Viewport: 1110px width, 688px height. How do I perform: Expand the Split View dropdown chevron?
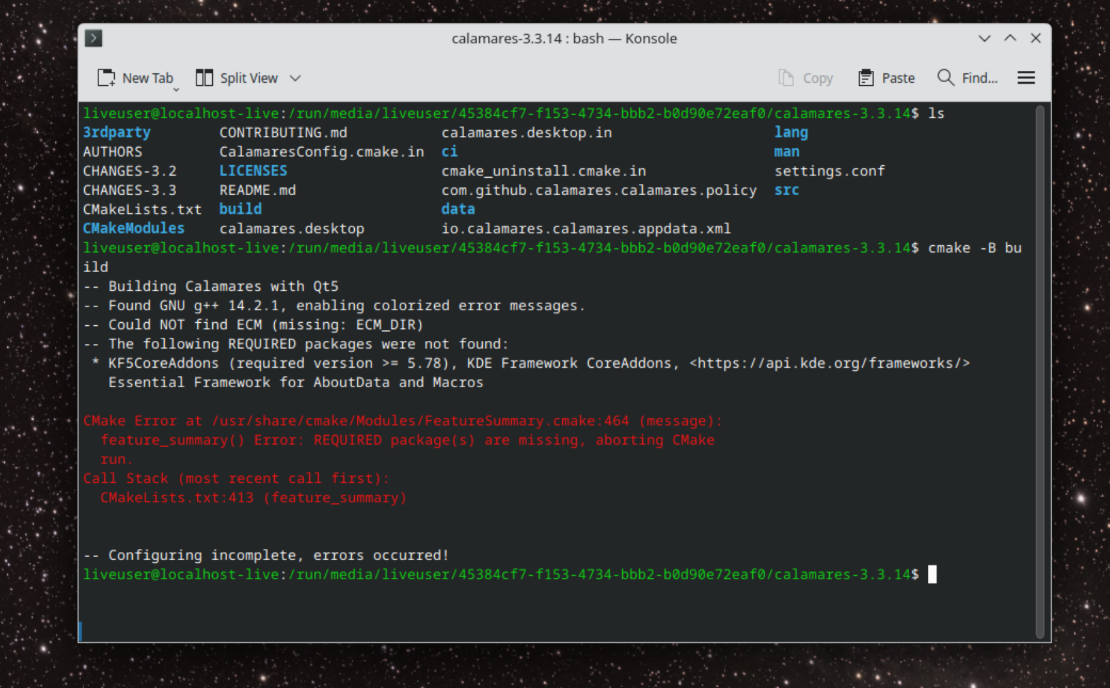(295, 78)
